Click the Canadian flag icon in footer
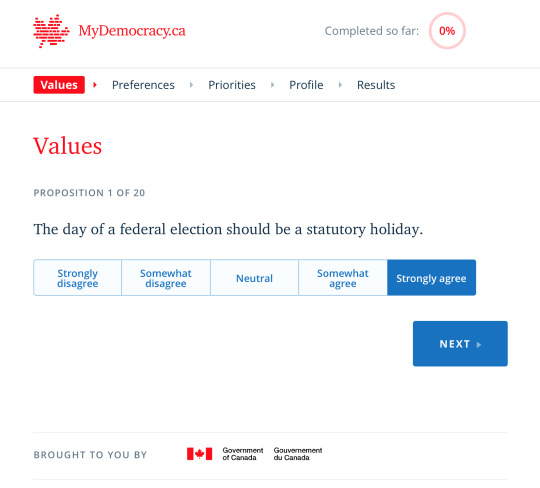Viewport: 540px width, 488px height. click(x=199, y=454)
